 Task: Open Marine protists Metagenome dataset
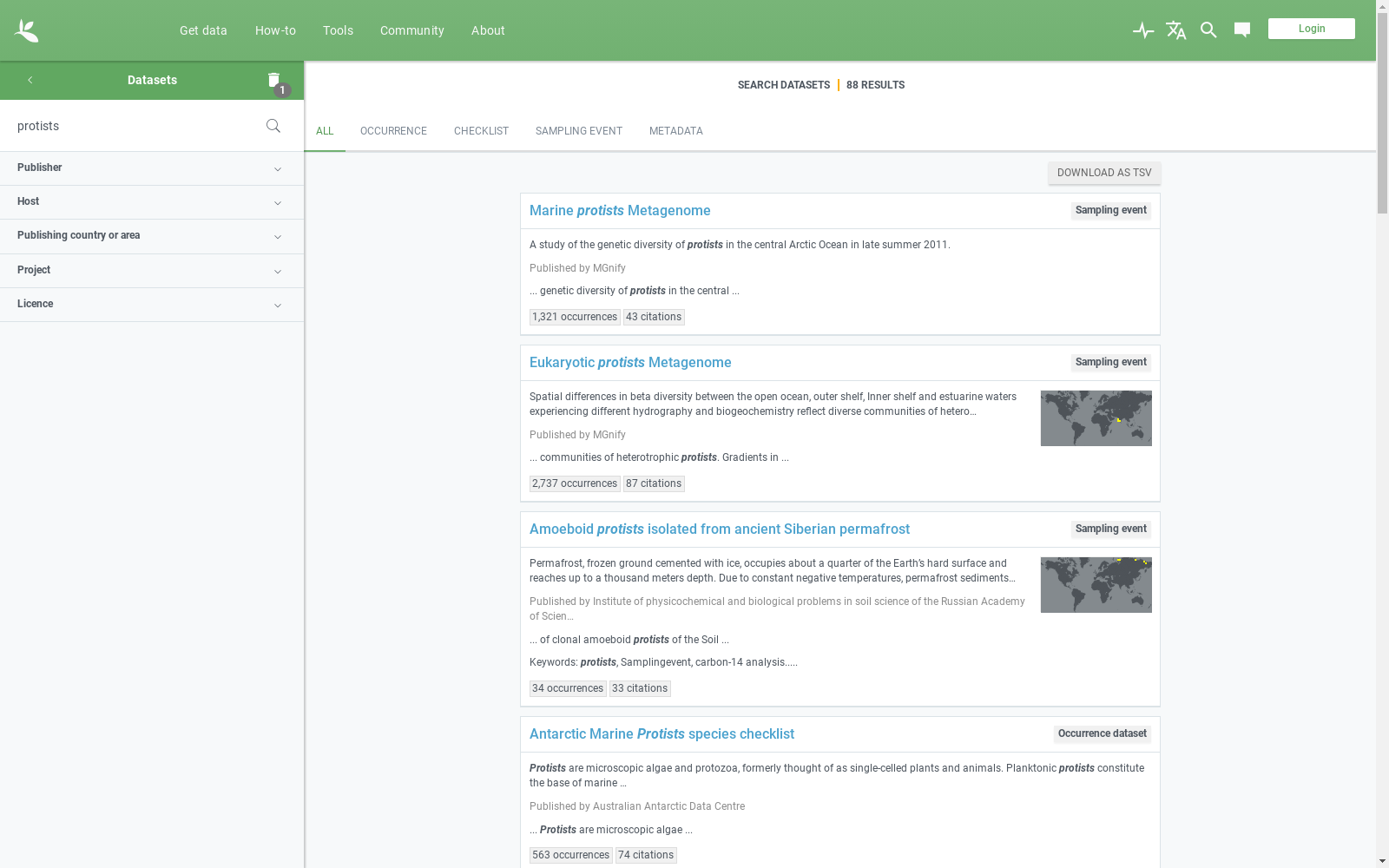click(x=620, y=211)
